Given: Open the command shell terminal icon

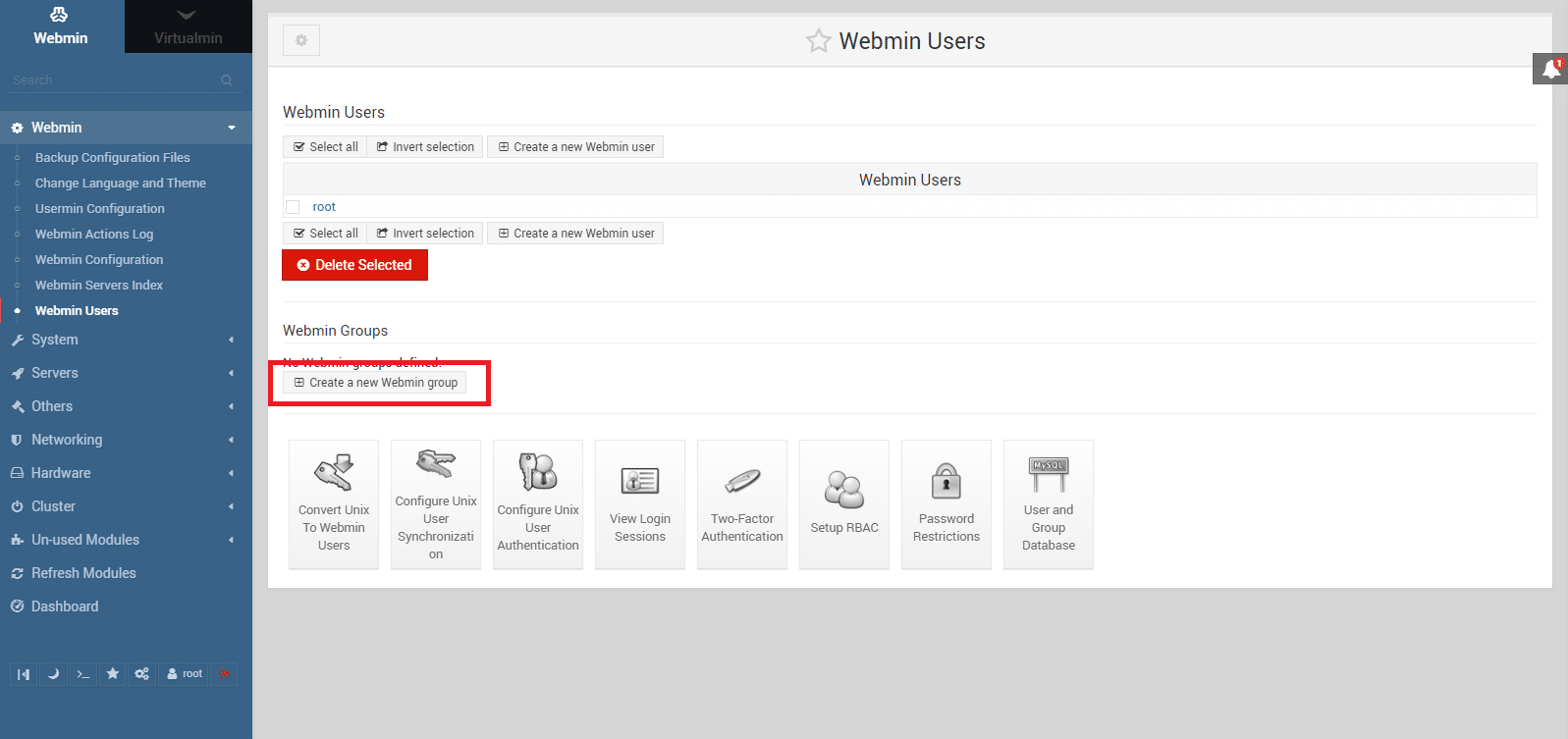Looking at the screenshot, I should 83,674.
